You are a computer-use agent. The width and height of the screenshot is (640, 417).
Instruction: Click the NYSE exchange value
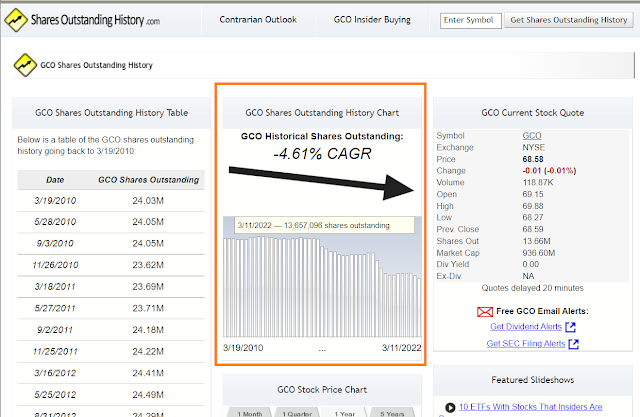click(533, 147)
